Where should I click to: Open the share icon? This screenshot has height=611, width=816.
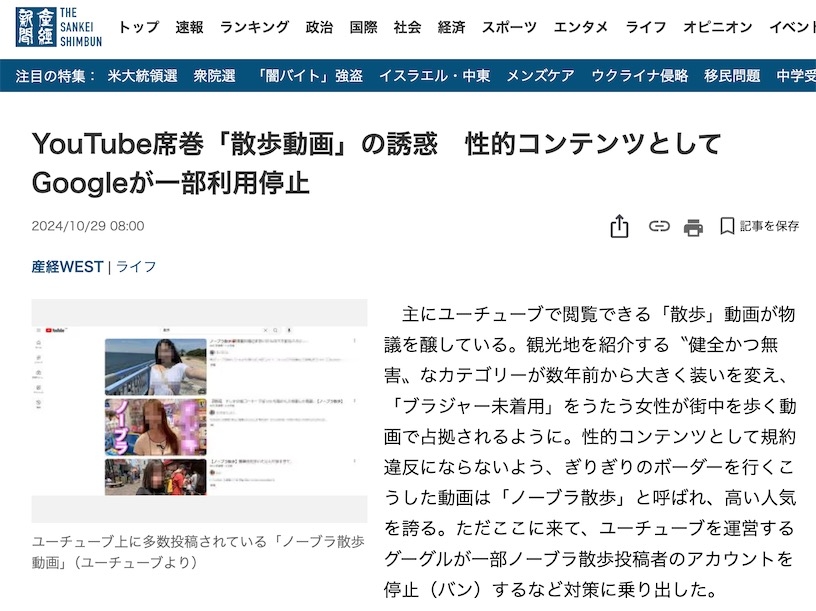pyautogui.click(x=619, y=226)
